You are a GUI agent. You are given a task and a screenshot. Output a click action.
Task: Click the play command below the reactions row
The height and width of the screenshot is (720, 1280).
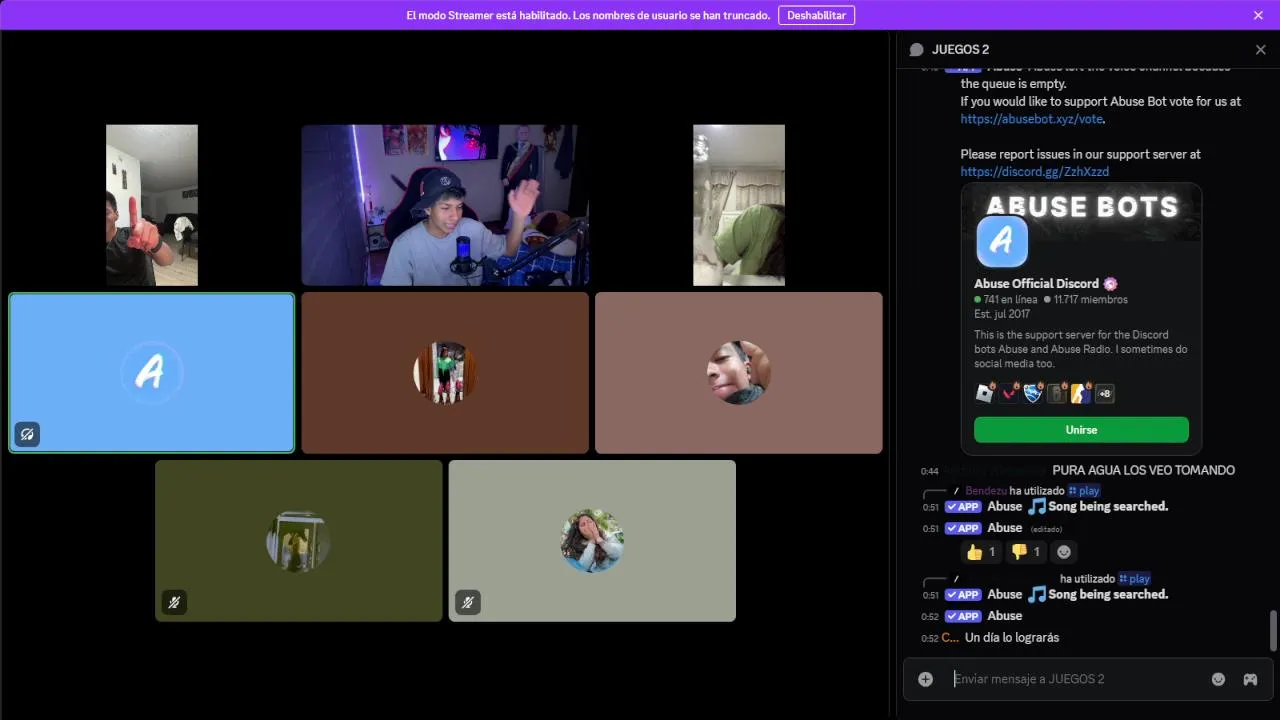[1134, 579]
